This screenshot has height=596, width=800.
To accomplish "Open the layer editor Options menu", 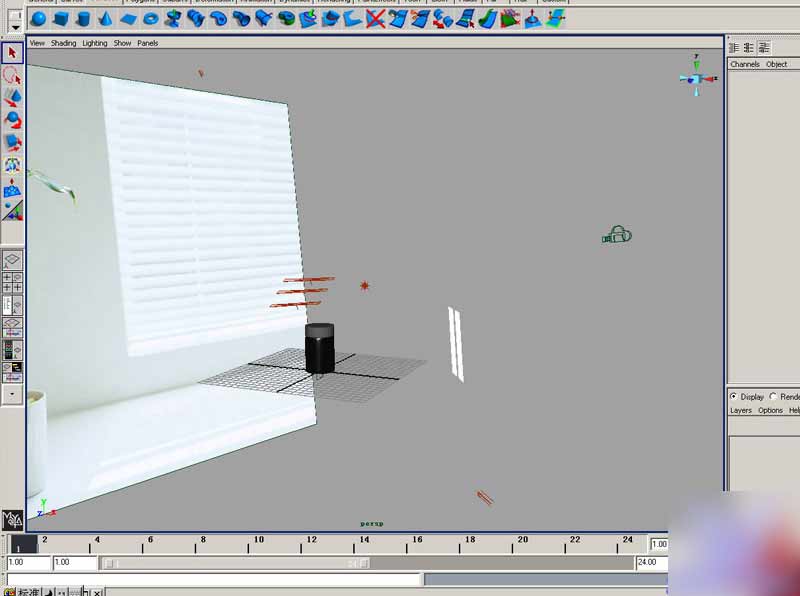I will tap(770, 410).
